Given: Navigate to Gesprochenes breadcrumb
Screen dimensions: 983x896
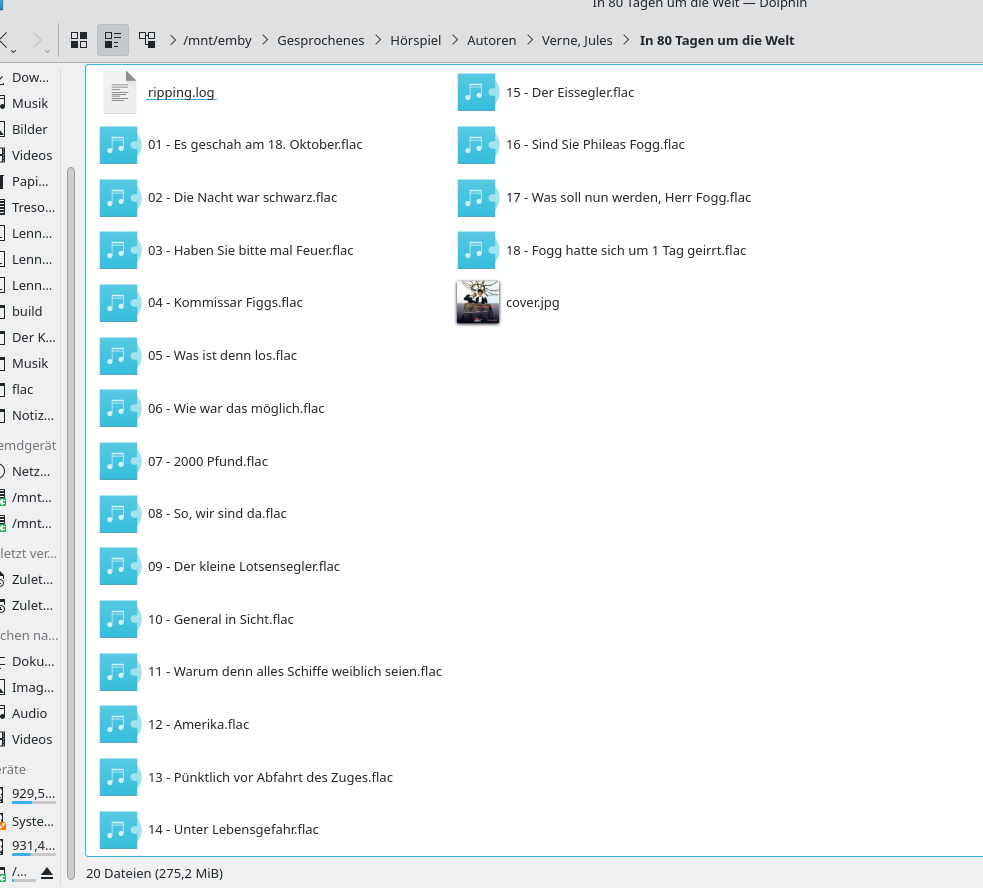Looking at the screenshot, I should 320,40.
